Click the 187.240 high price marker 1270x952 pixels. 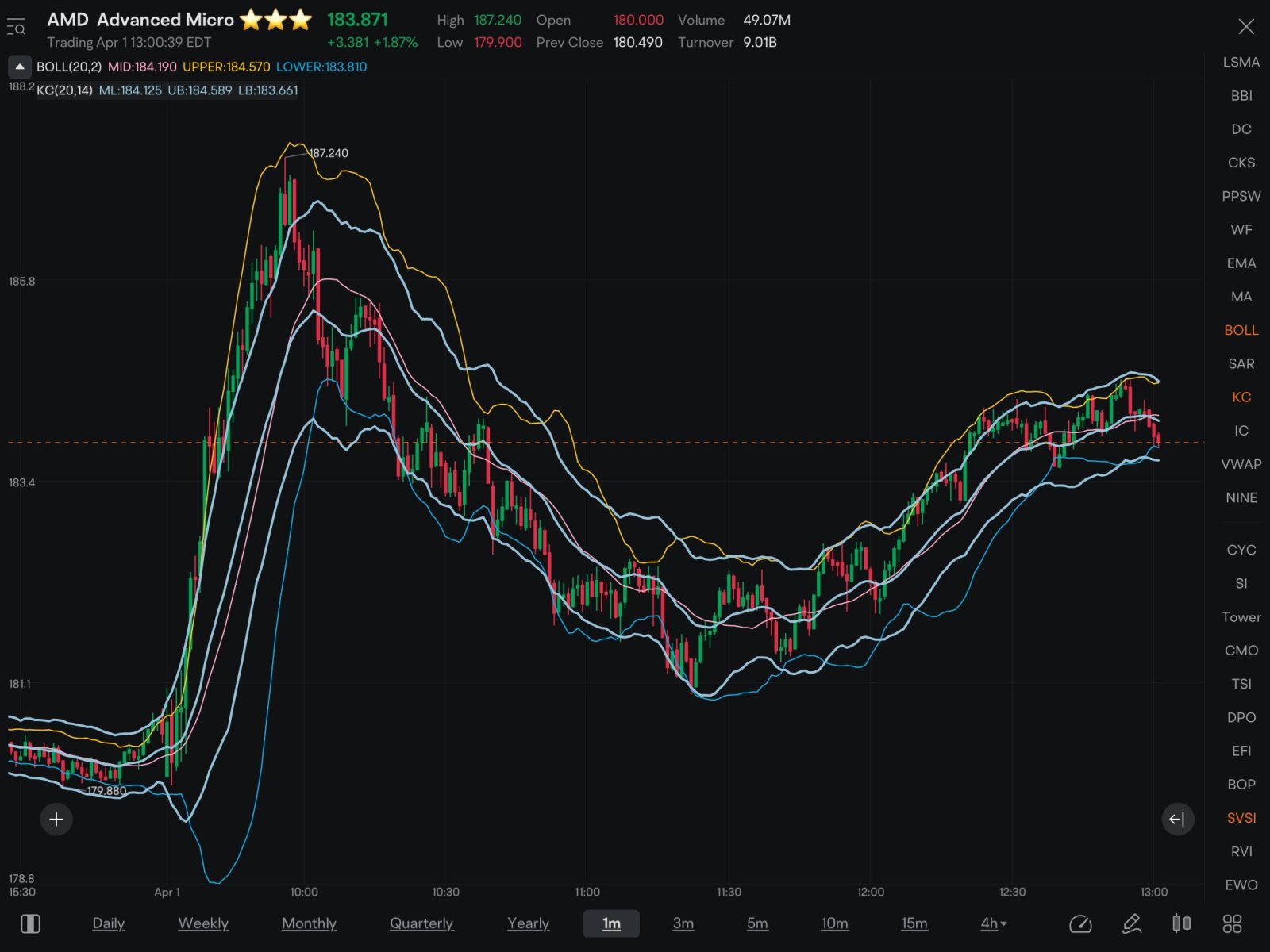328,153
